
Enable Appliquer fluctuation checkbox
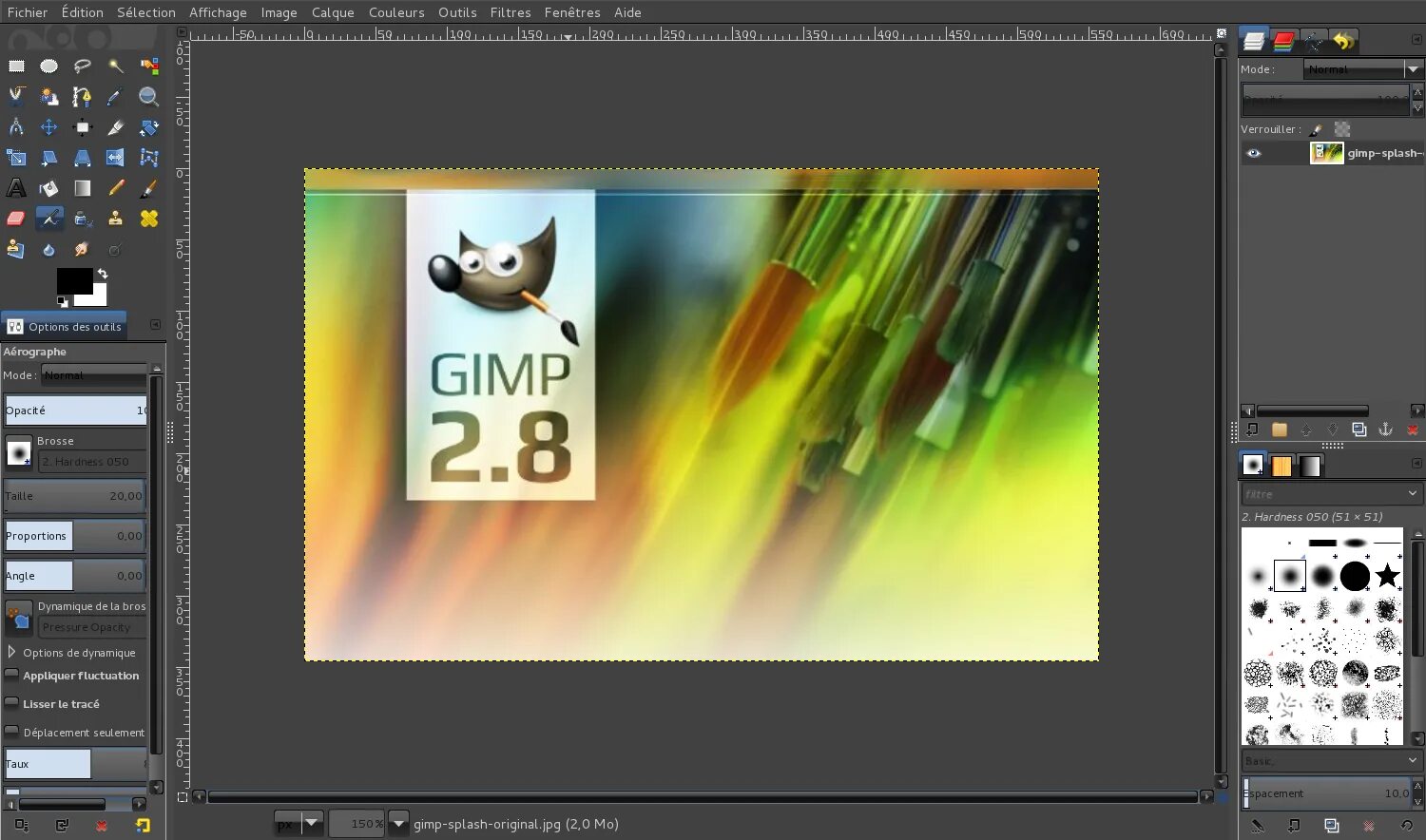click(12, 675)
